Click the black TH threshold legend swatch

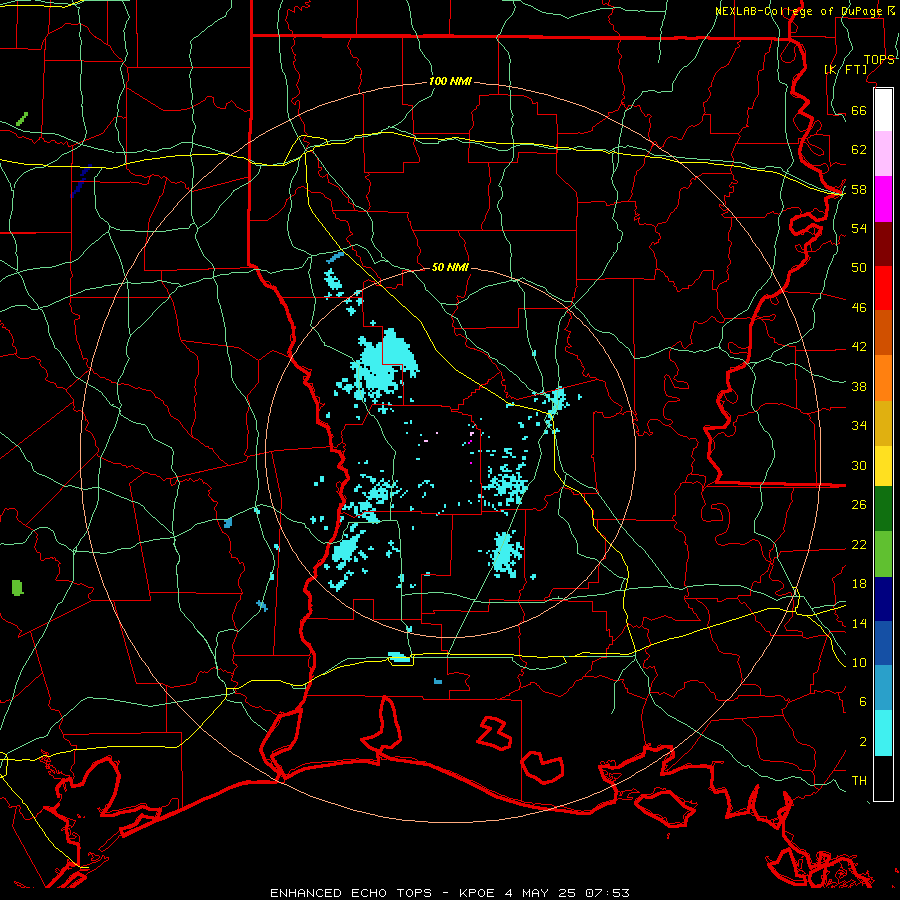[883, 778]
